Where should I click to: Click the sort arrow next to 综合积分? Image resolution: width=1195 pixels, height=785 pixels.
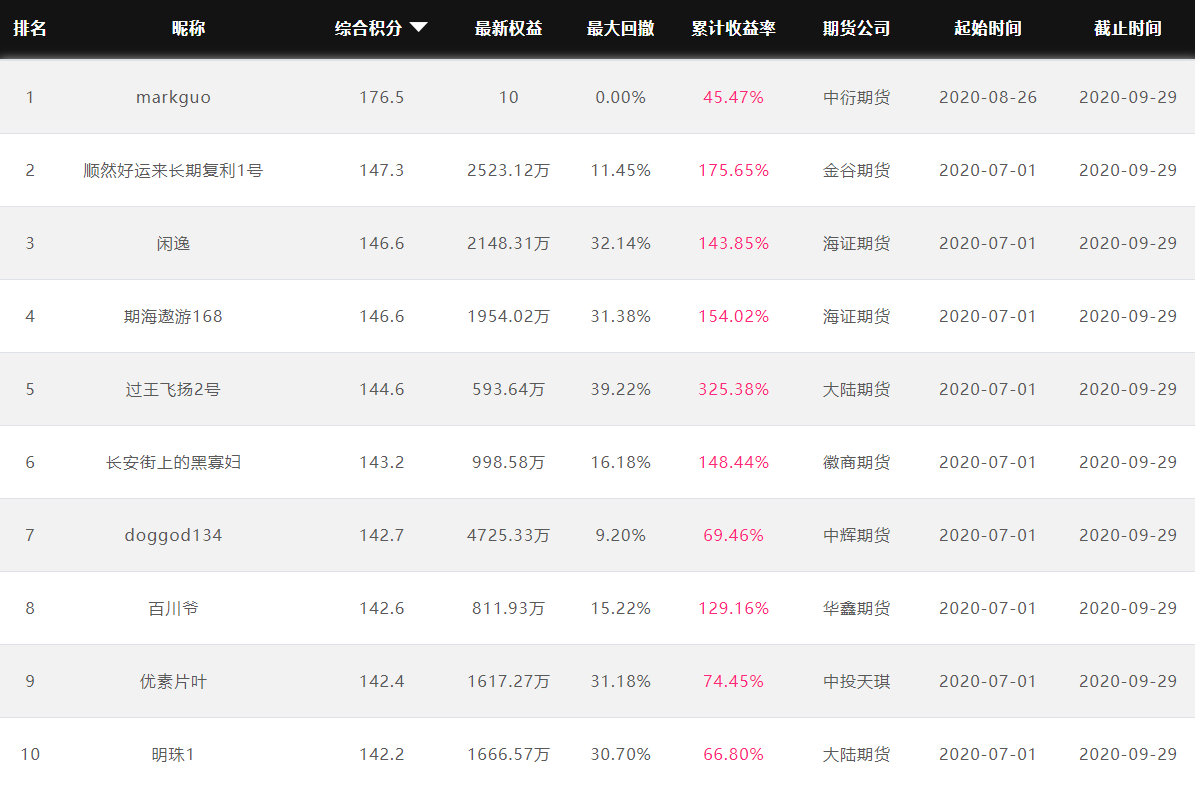(x=418, y=27)
